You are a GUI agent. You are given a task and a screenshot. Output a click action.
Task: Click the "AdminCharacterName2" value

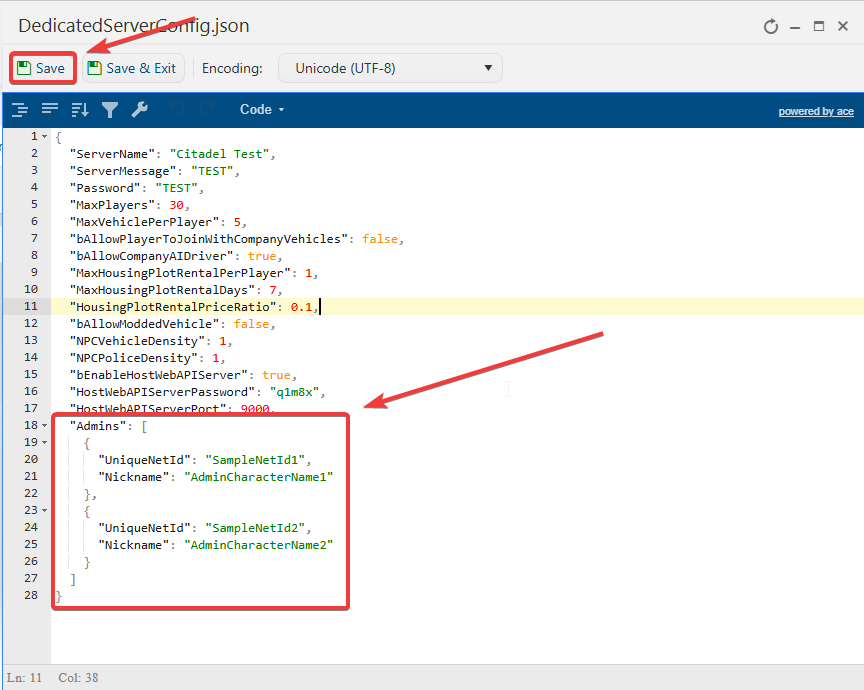point(258,545)
